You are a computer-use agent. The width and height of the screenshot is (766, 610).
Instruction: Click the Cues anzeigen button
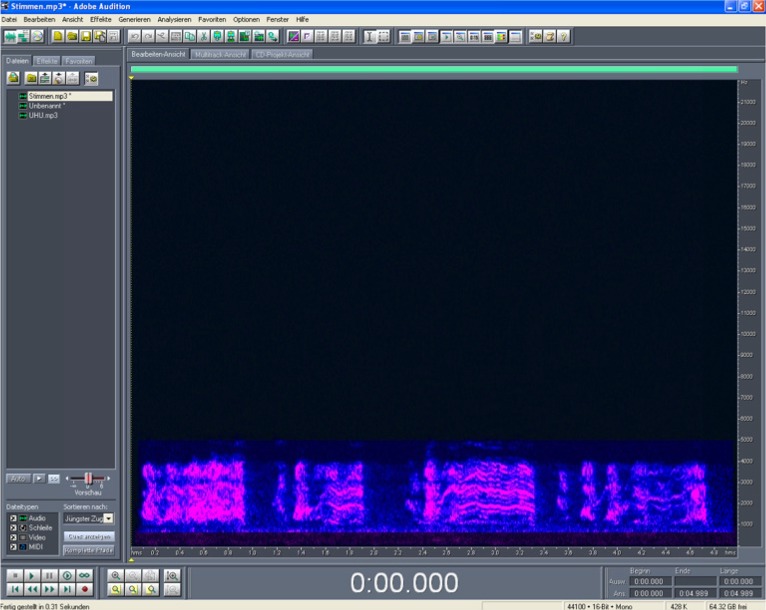88,536
